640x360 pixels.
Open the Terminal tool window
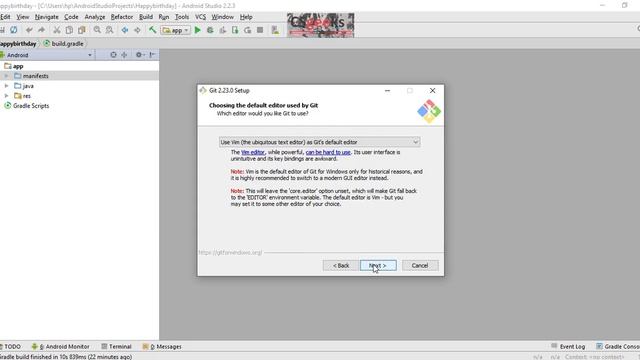tap(116, 347)
